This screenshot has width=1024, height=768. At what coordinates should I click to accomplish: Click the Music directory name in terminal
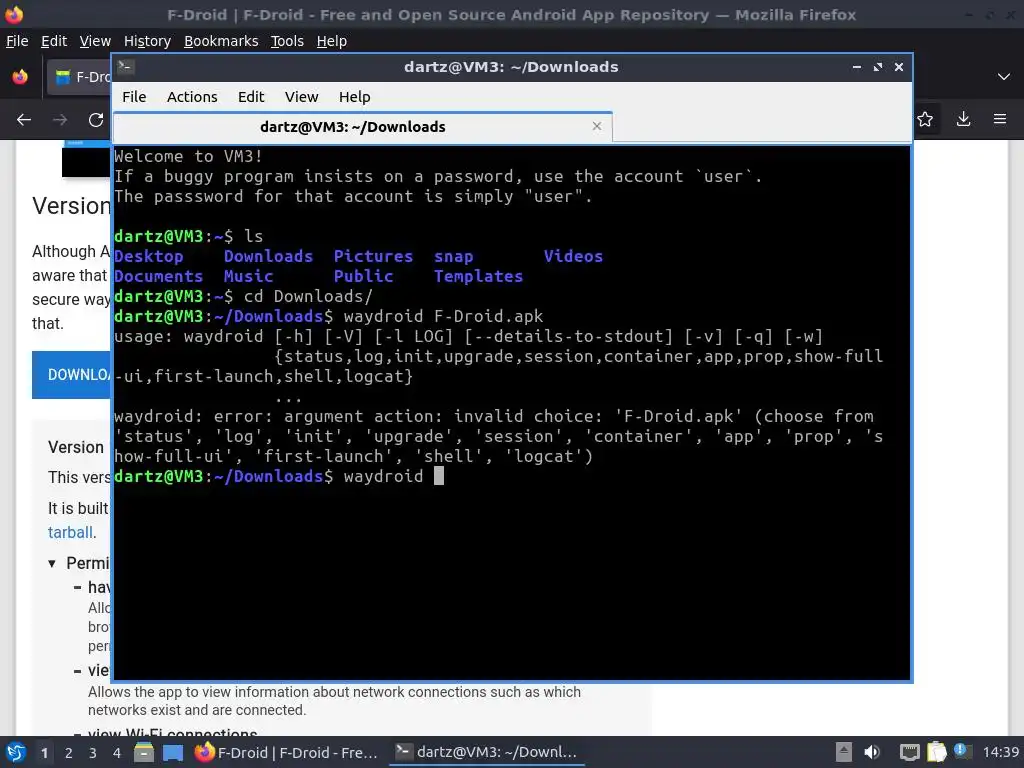248,276
